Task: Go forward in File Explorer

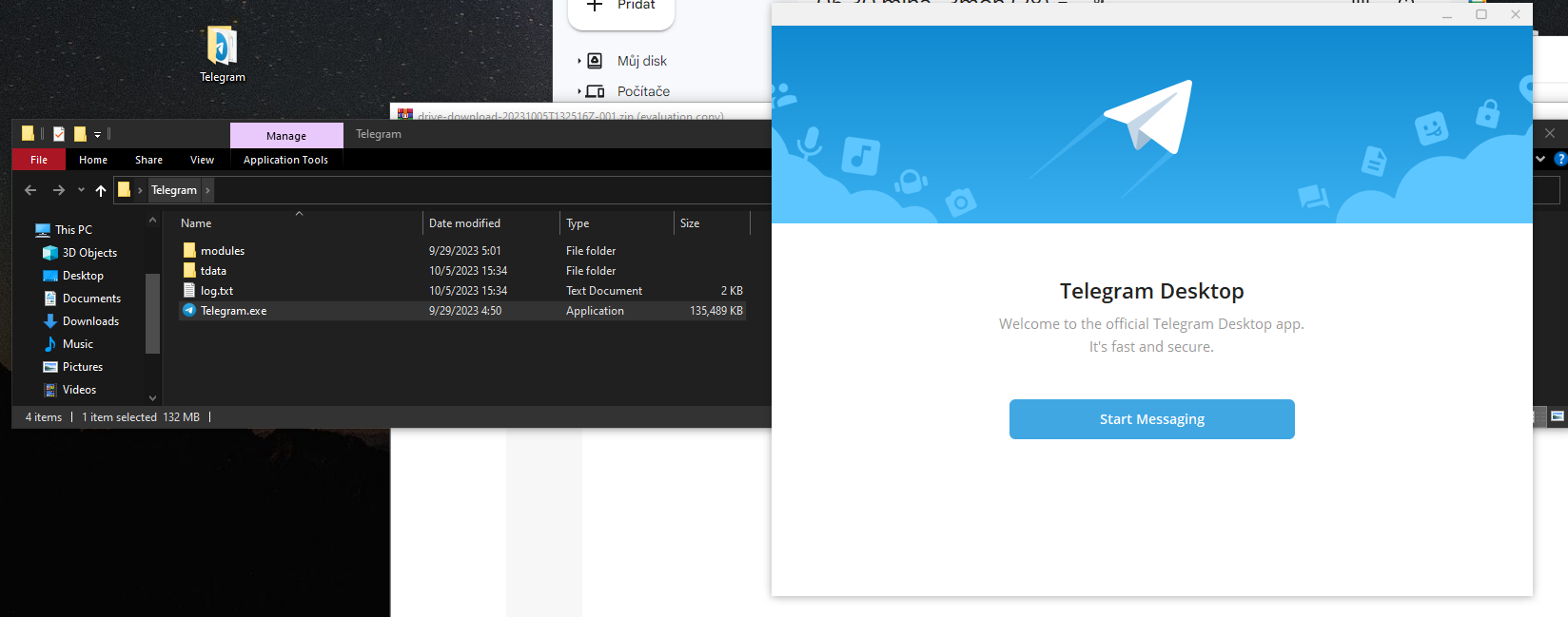Action: point(59,190)
